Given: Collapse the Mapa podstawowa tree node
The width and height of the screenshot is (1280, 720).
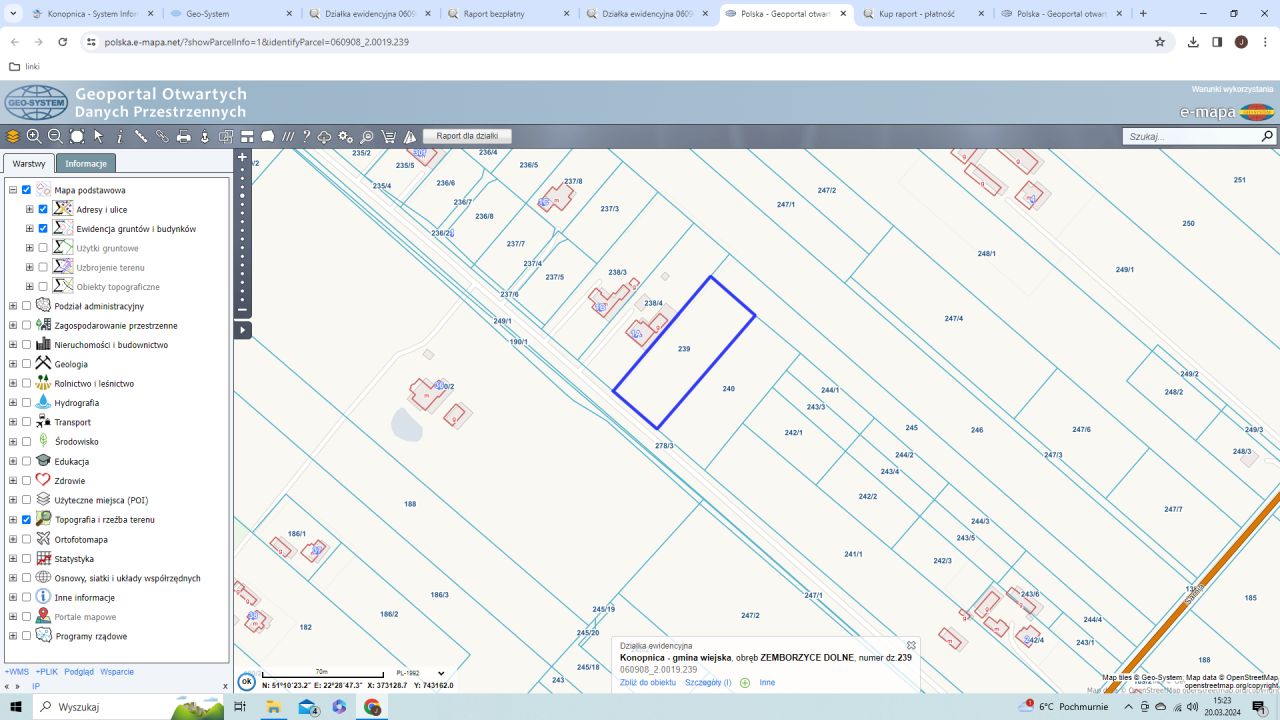Looking at the screenshot, I should point(13,190).
